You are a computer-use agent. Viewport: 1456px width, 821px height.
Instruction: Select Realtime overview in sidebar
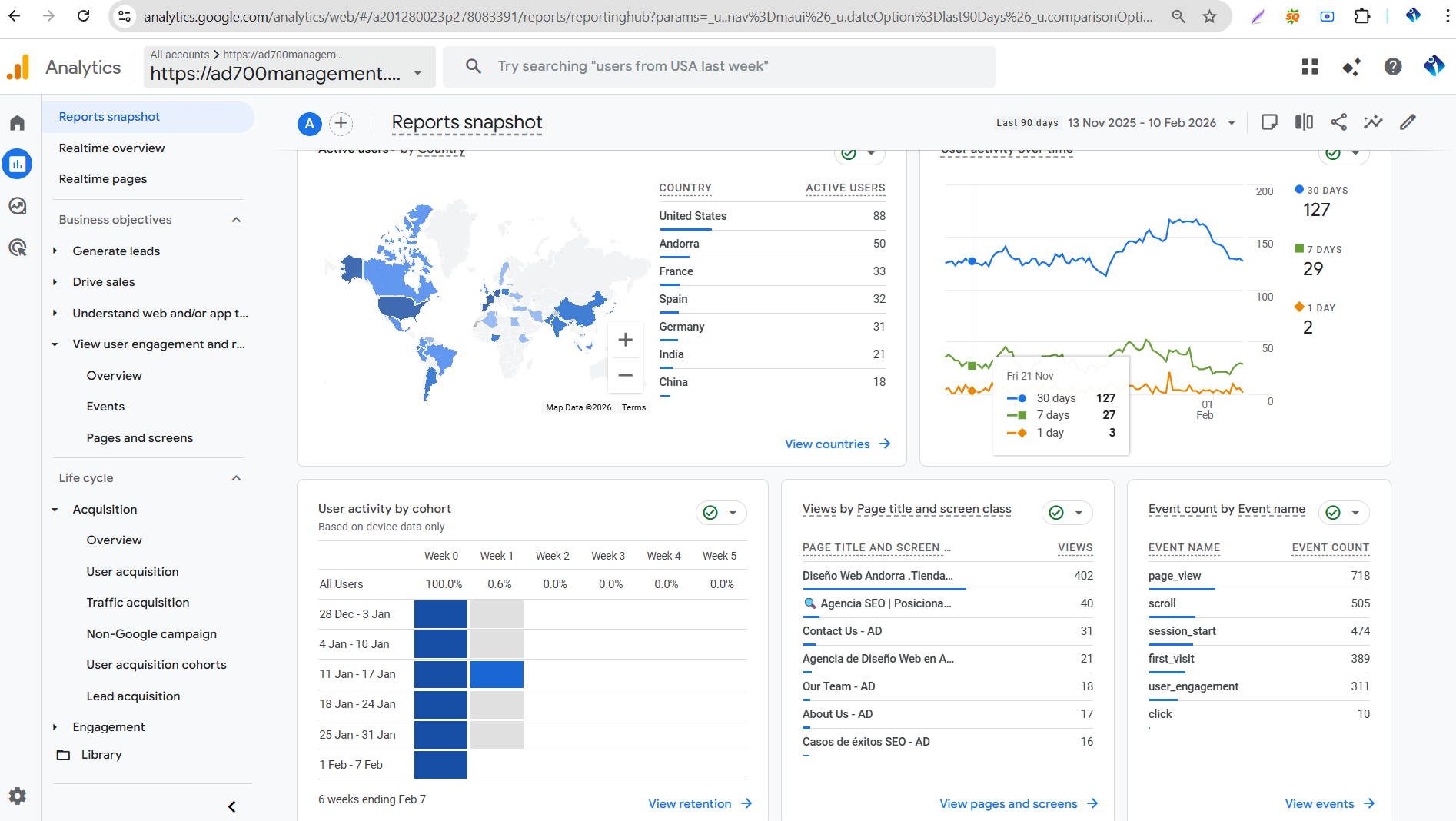coord(111,148)
